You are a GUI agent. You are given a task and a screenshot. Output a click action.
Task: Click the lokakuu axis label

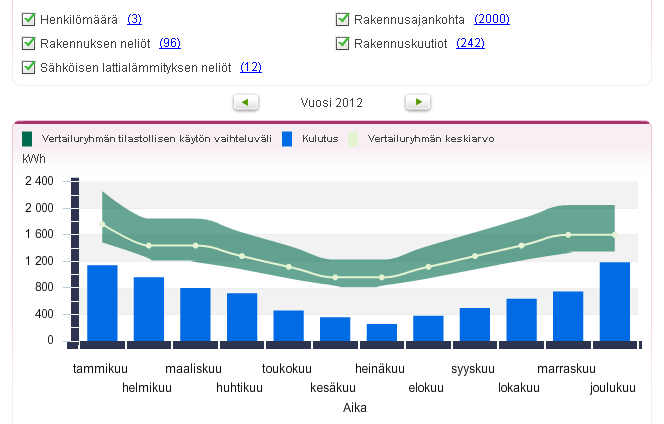(x=519, y=388)
